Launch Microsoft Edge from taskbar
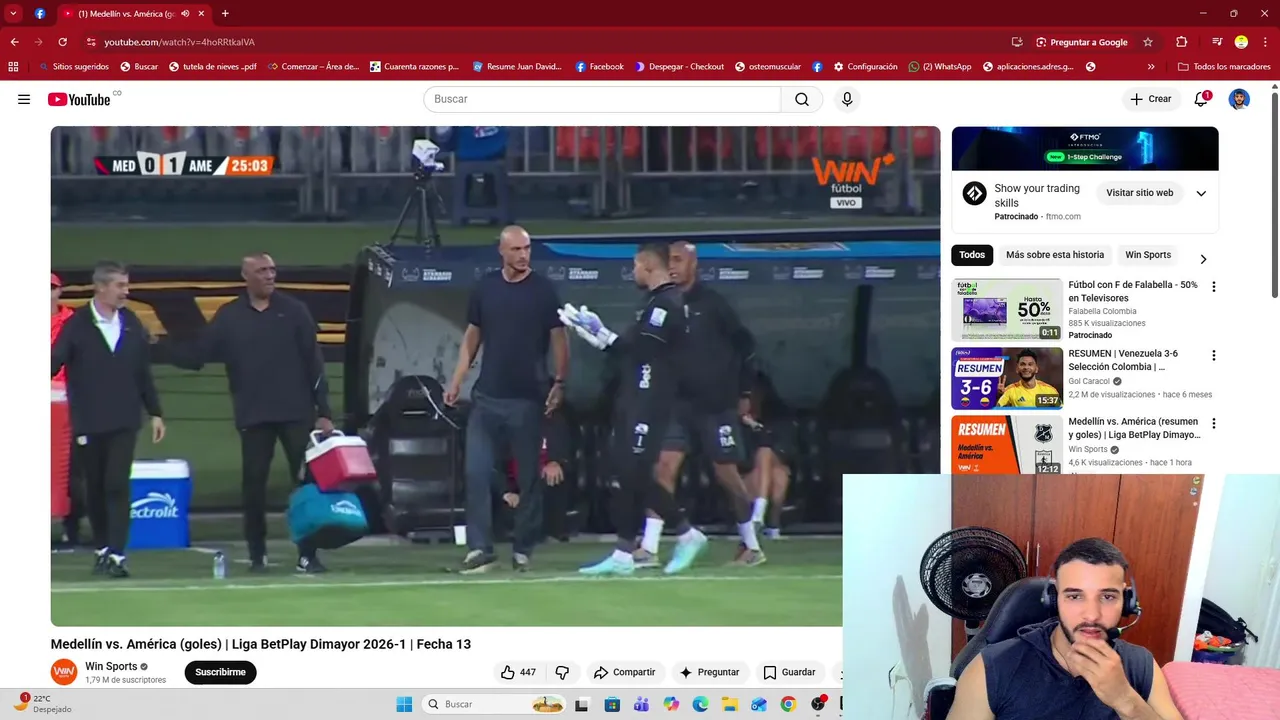 tap(700, 704)
